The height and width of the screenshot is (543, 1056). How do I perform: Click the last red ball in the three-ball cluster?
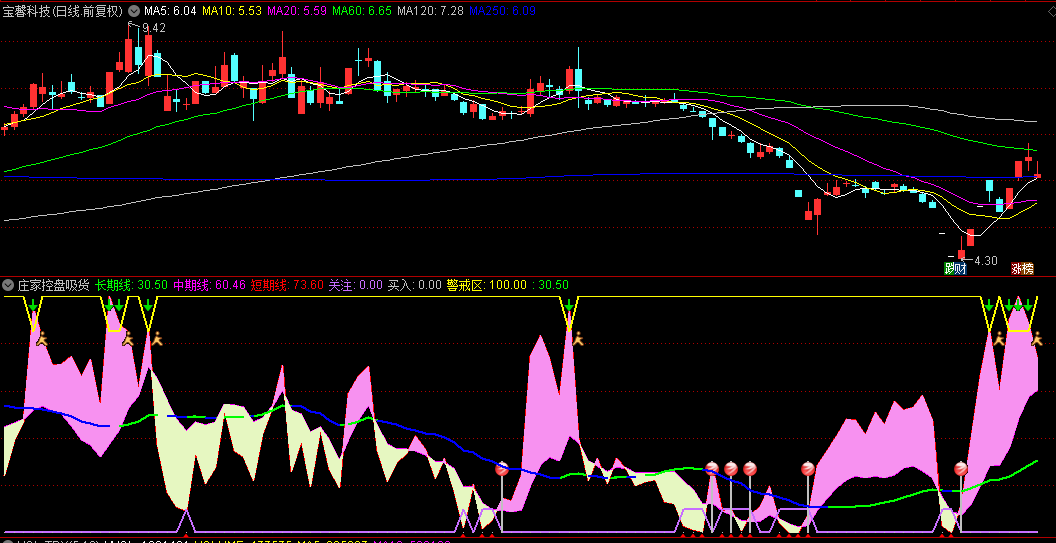tap(750, 469)
